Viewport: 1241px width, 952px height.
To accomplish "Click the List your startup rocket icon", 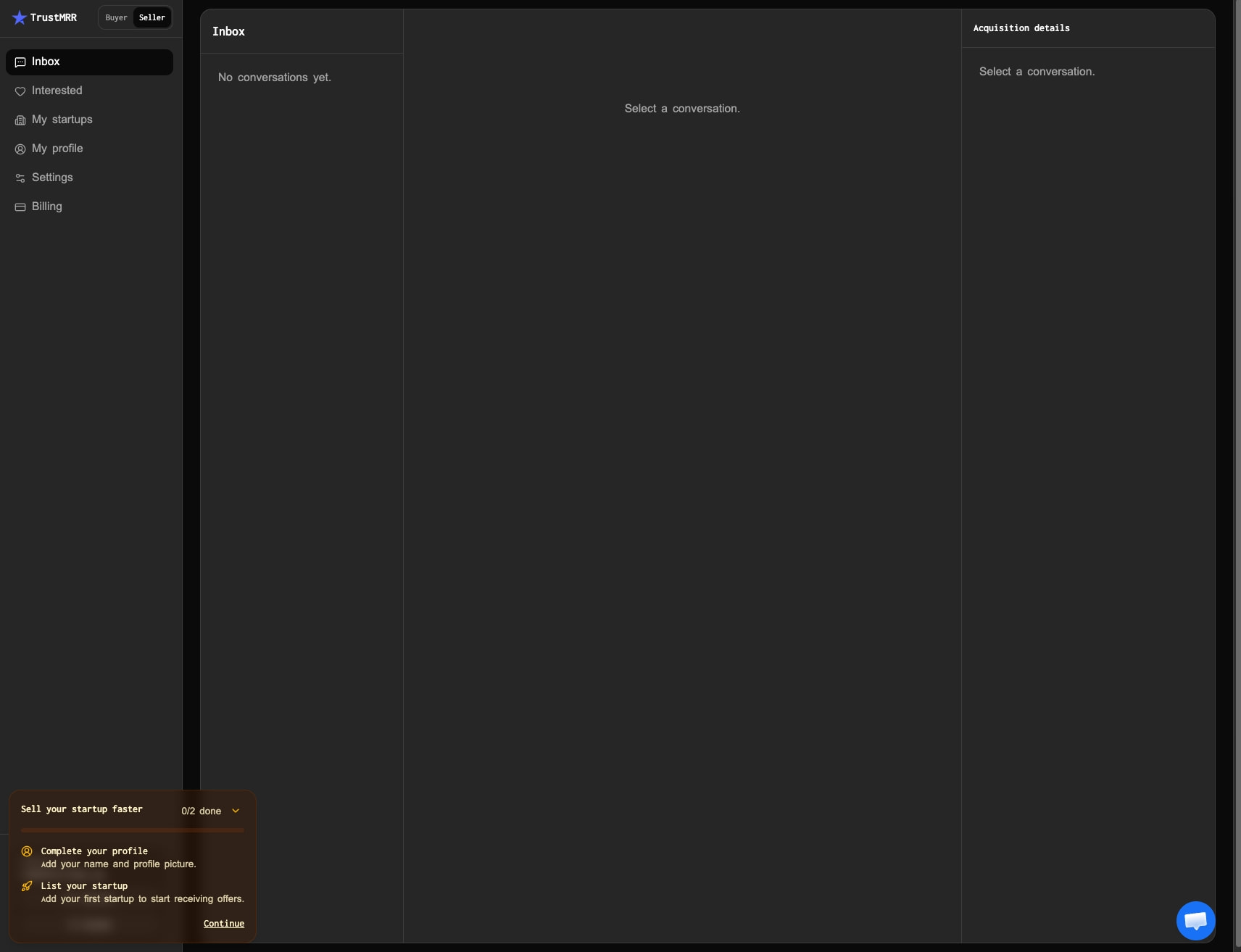I will pyautogui.click(x=27, y=886).
